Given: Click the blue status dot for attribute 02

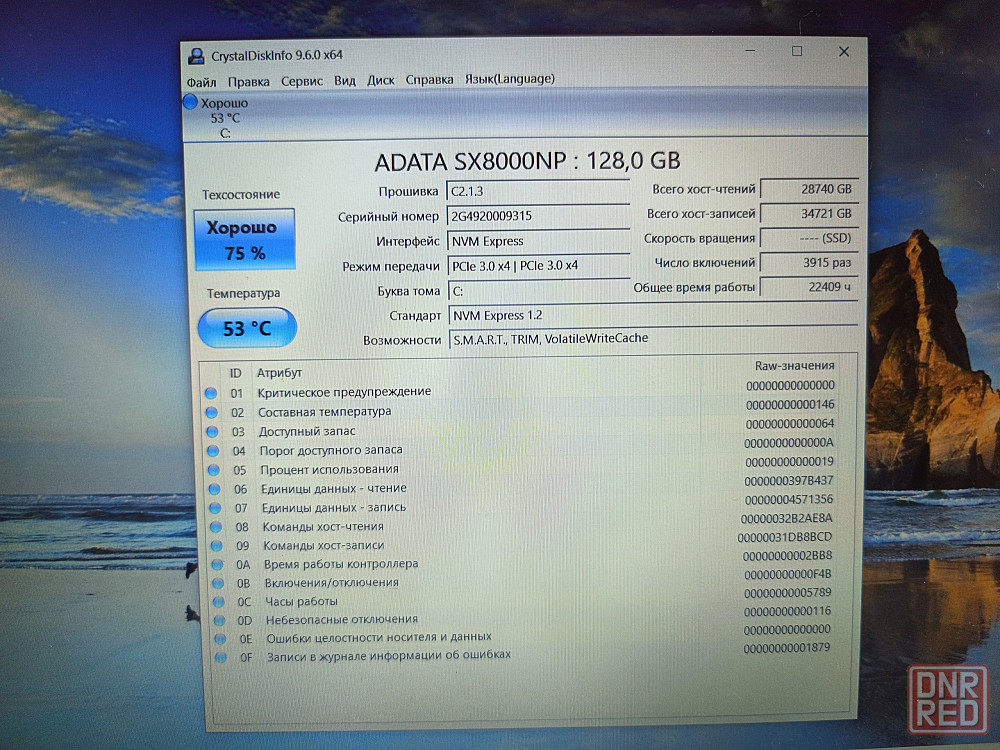Looking at the screenshot, I should click(x=211, y=413).
